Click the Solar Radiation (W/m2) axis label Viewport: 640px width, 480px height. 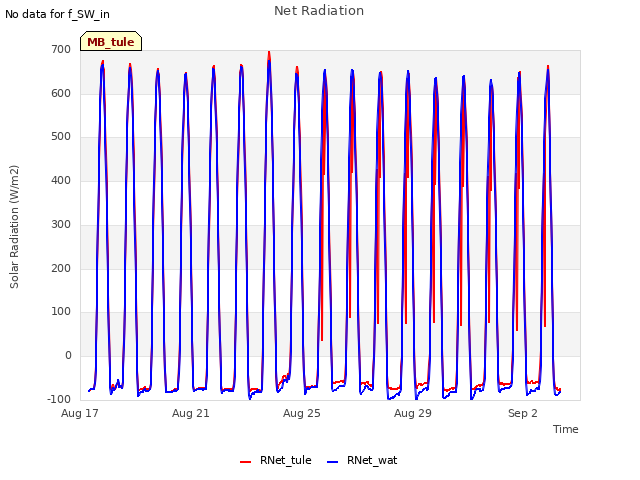(14, 227)
